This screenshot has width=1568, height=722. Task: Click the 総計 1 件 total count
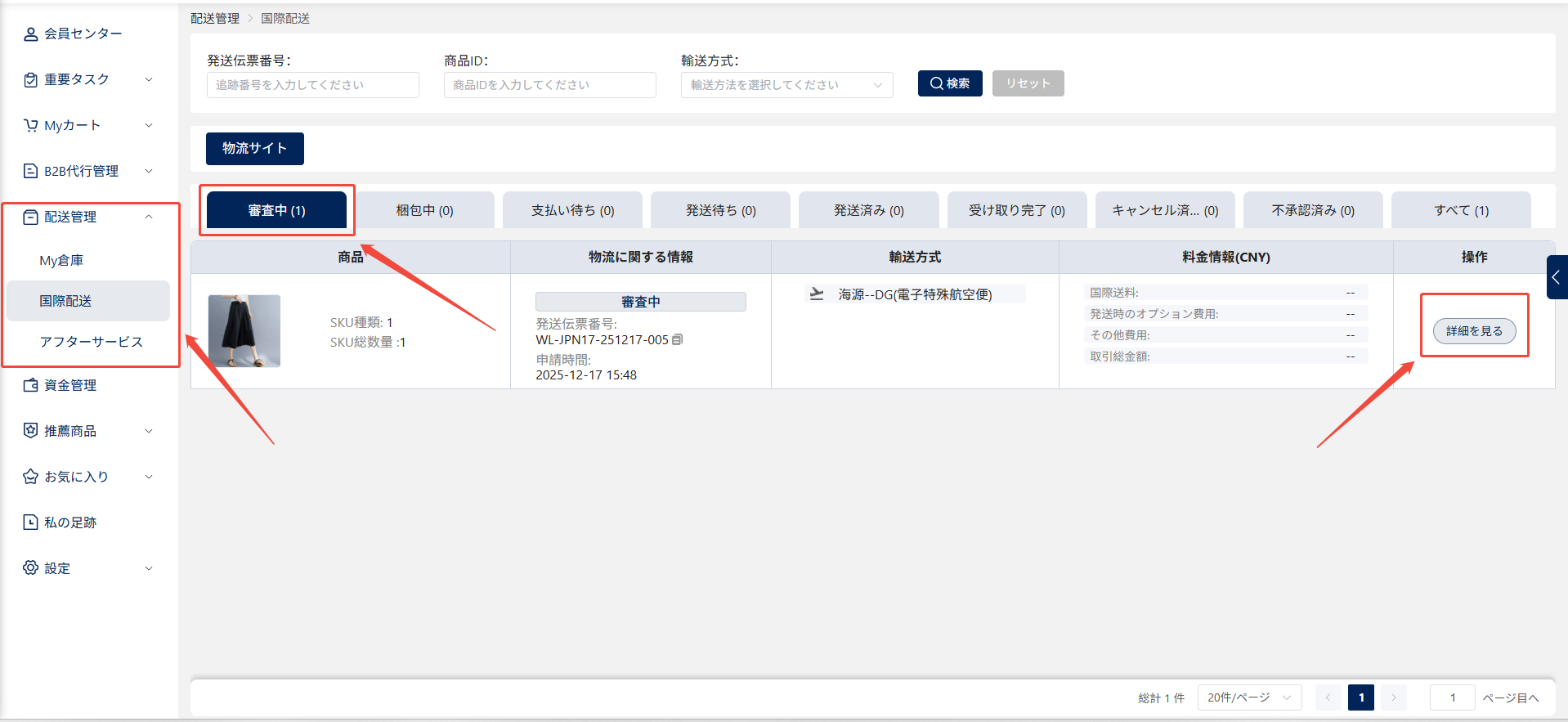(x=1162, y=698)
